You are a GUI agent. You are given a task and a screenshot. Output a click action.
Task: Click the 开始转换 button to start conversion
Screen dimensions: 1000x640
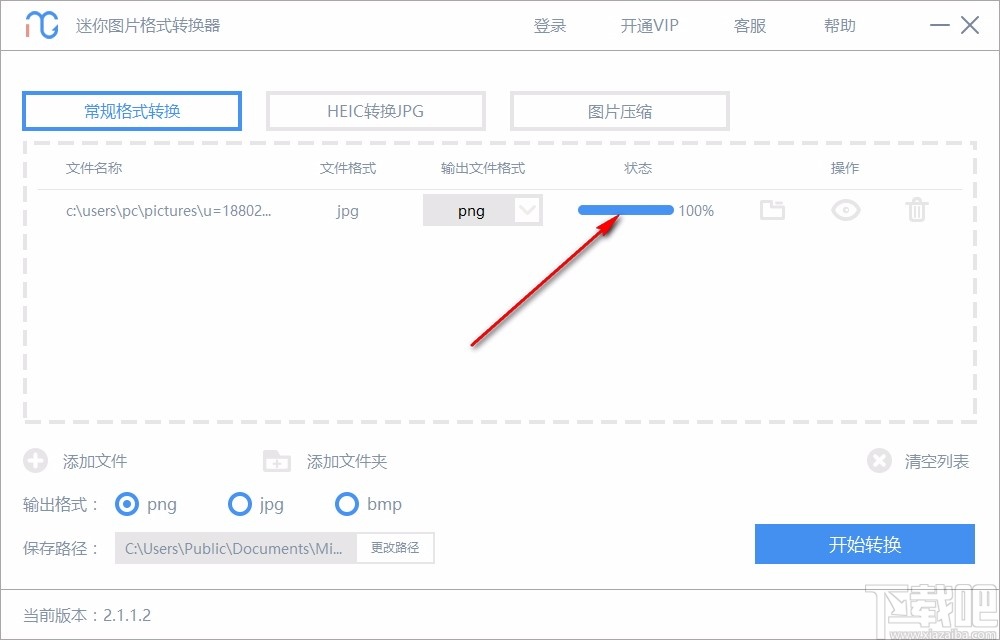point(865,544)
